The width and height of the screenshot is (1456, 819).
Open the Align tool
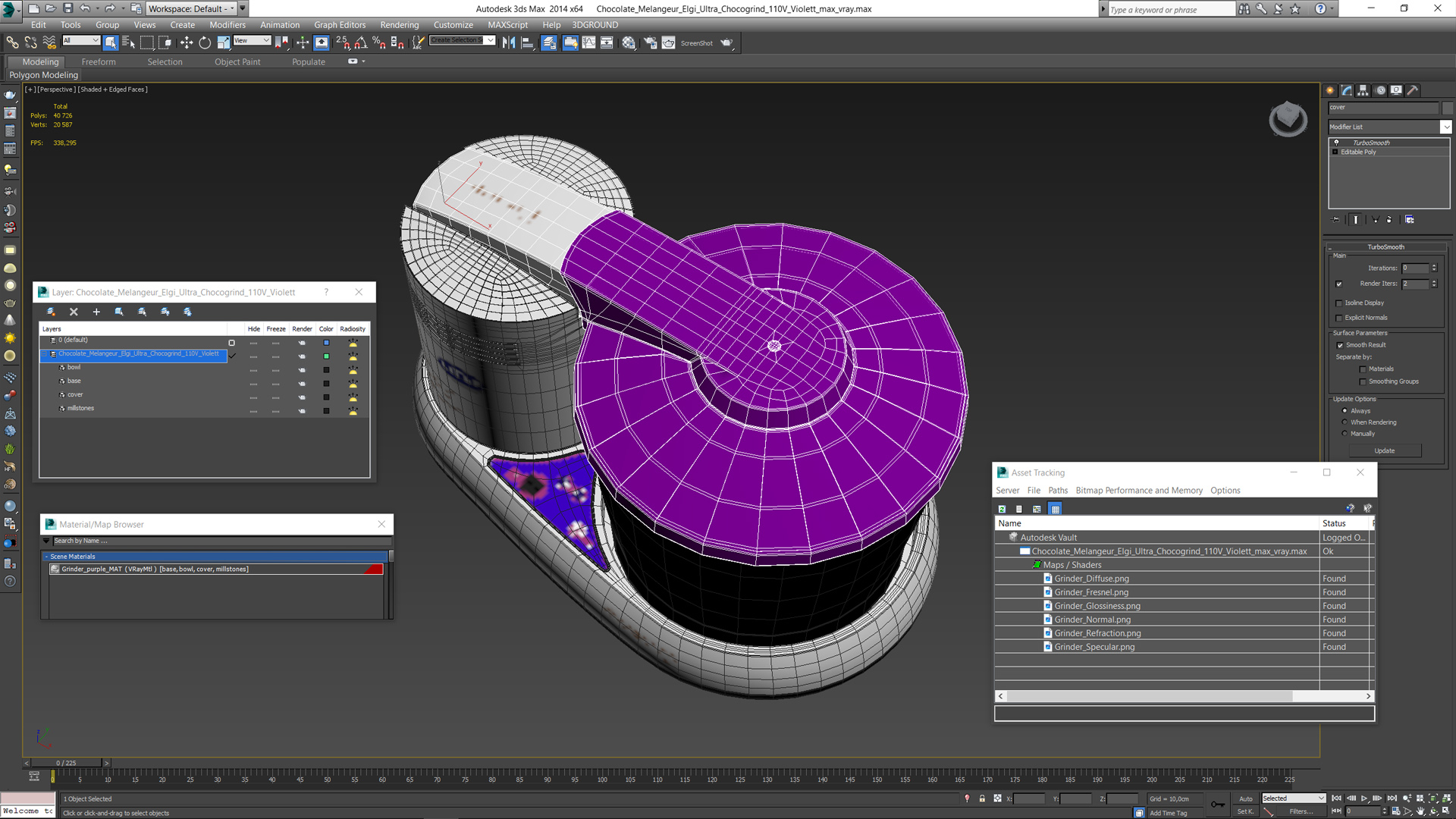(x=527, y=42)
